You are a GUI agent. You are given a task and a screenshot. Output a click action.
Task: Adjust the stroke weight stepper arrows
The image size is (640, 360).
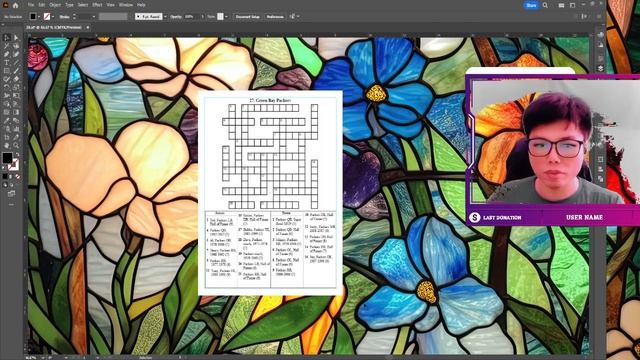pos(74,17)
